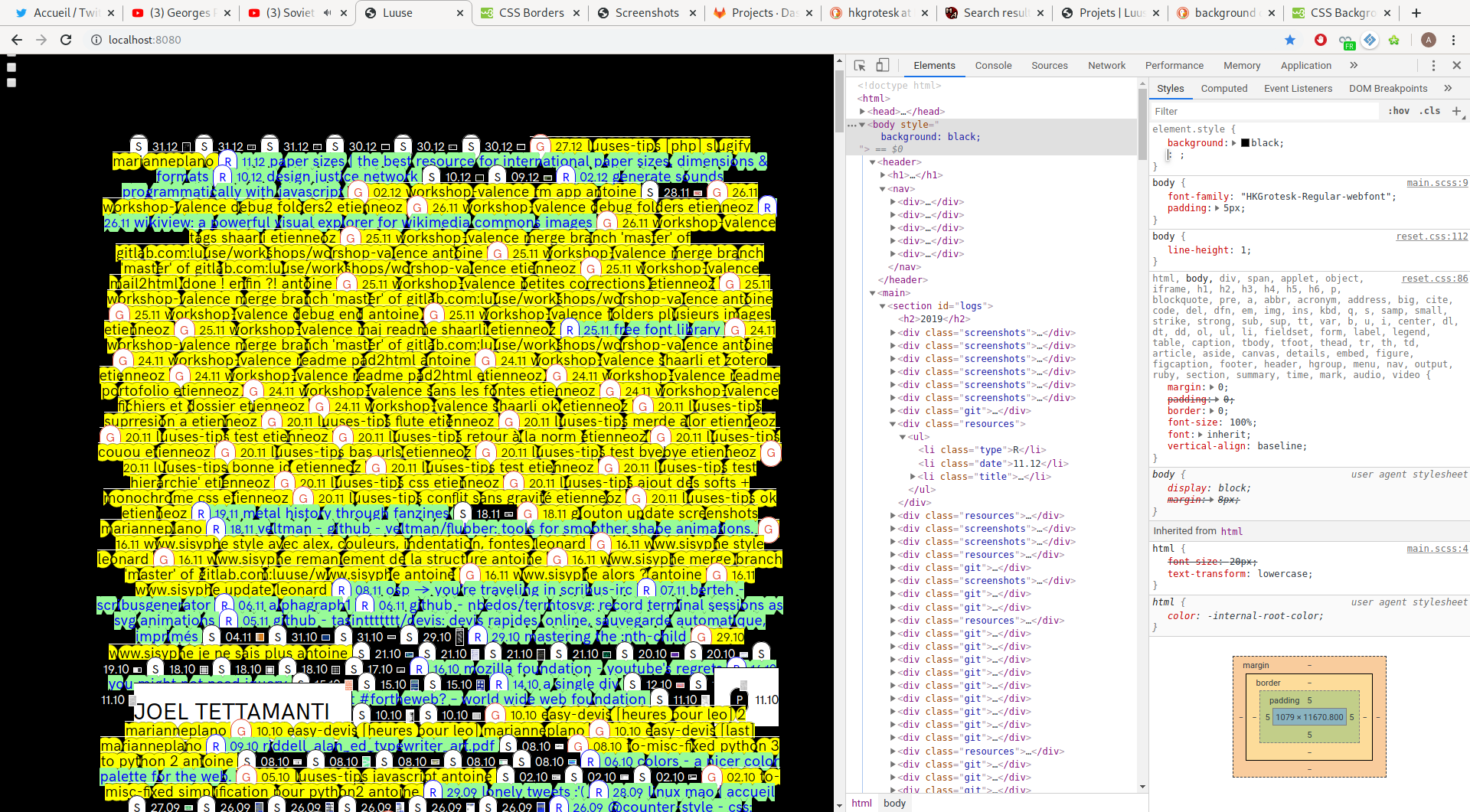This screenshot has width=1470, height=812.
Task: Expand the background shorthand property arrow
Action: (1234, 143)
